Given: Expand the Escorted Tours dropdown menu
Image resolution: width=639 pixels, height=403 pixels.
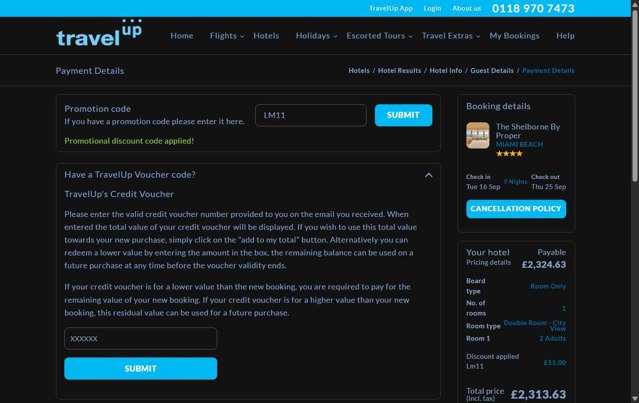Looking at the screenshot, I should [x=379, y=36].
